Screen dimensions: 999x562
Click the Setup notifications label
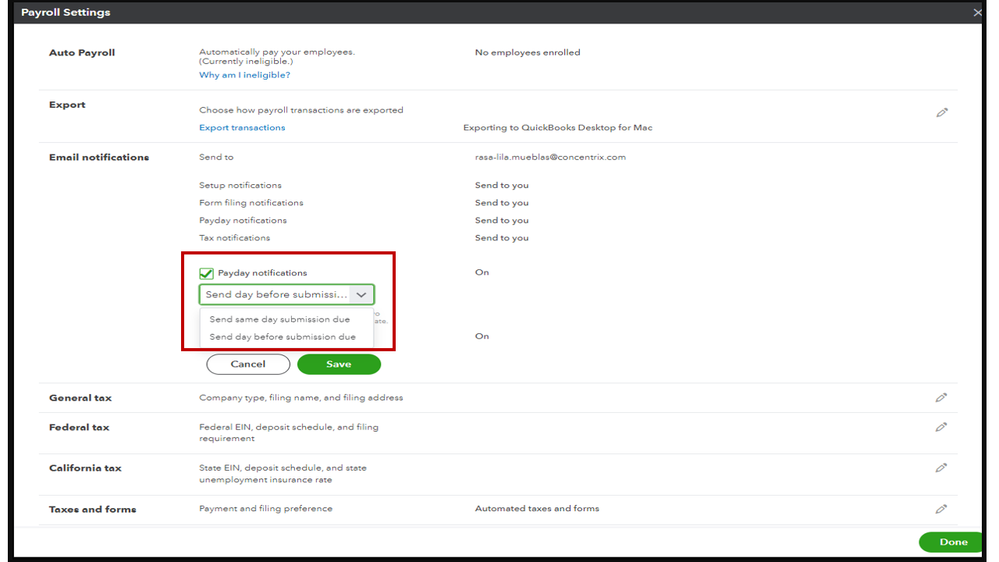[240, 185]
